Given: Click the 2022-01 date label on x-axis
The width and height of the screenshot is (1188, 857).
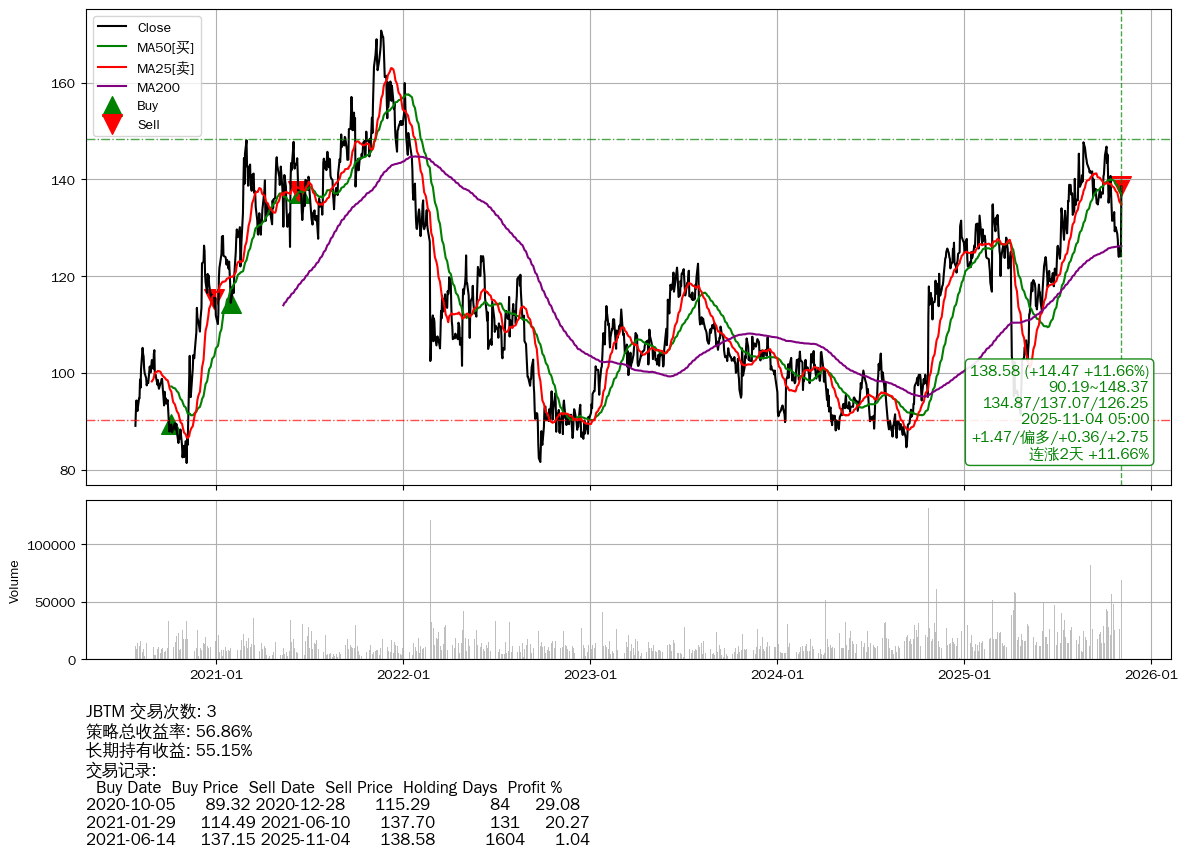Looking at the screenshot, I should 403,675.
